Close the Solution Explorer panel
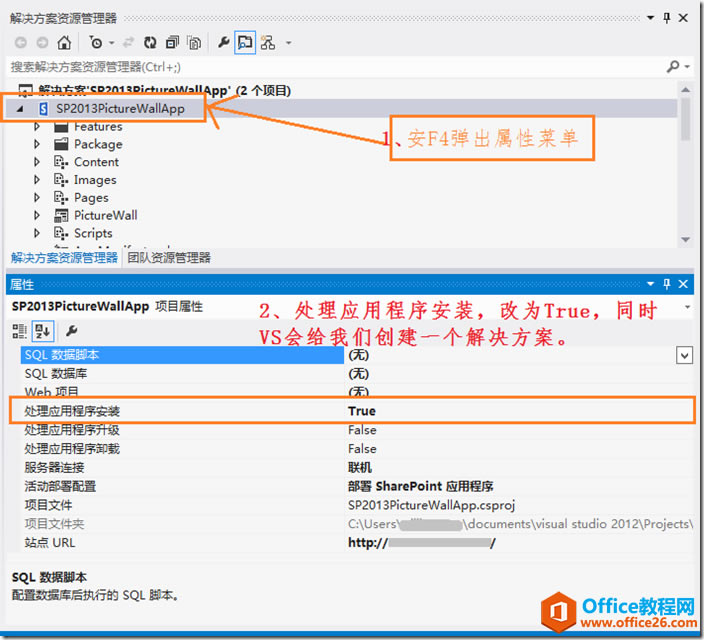Screen dimensions: 704x640 coord(683,18)
